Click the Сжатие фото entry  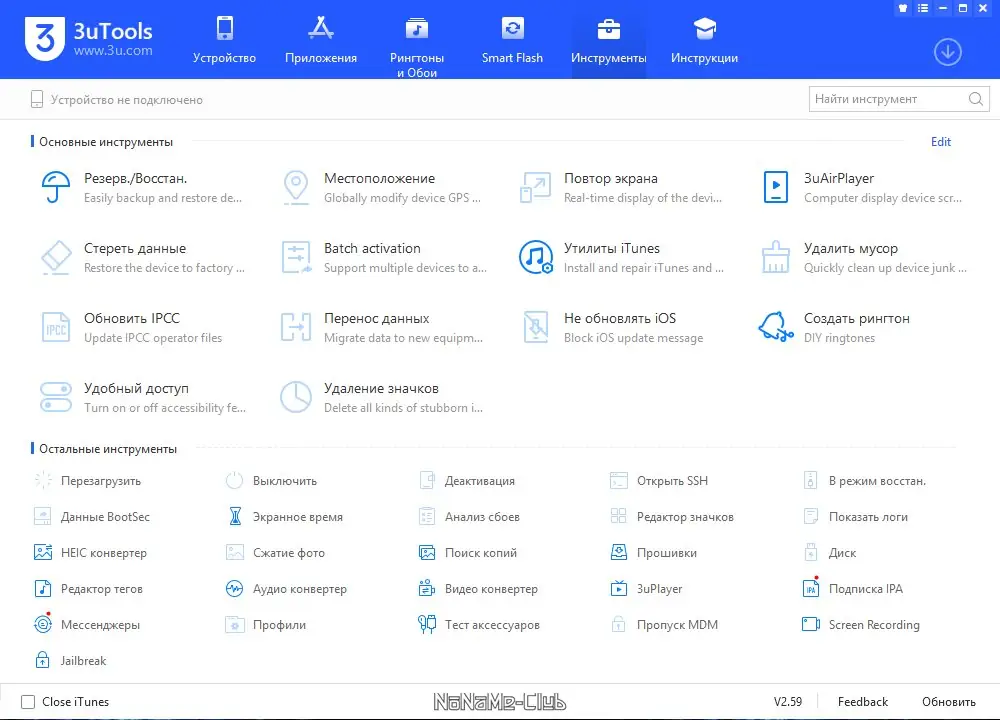coord(276,552)
